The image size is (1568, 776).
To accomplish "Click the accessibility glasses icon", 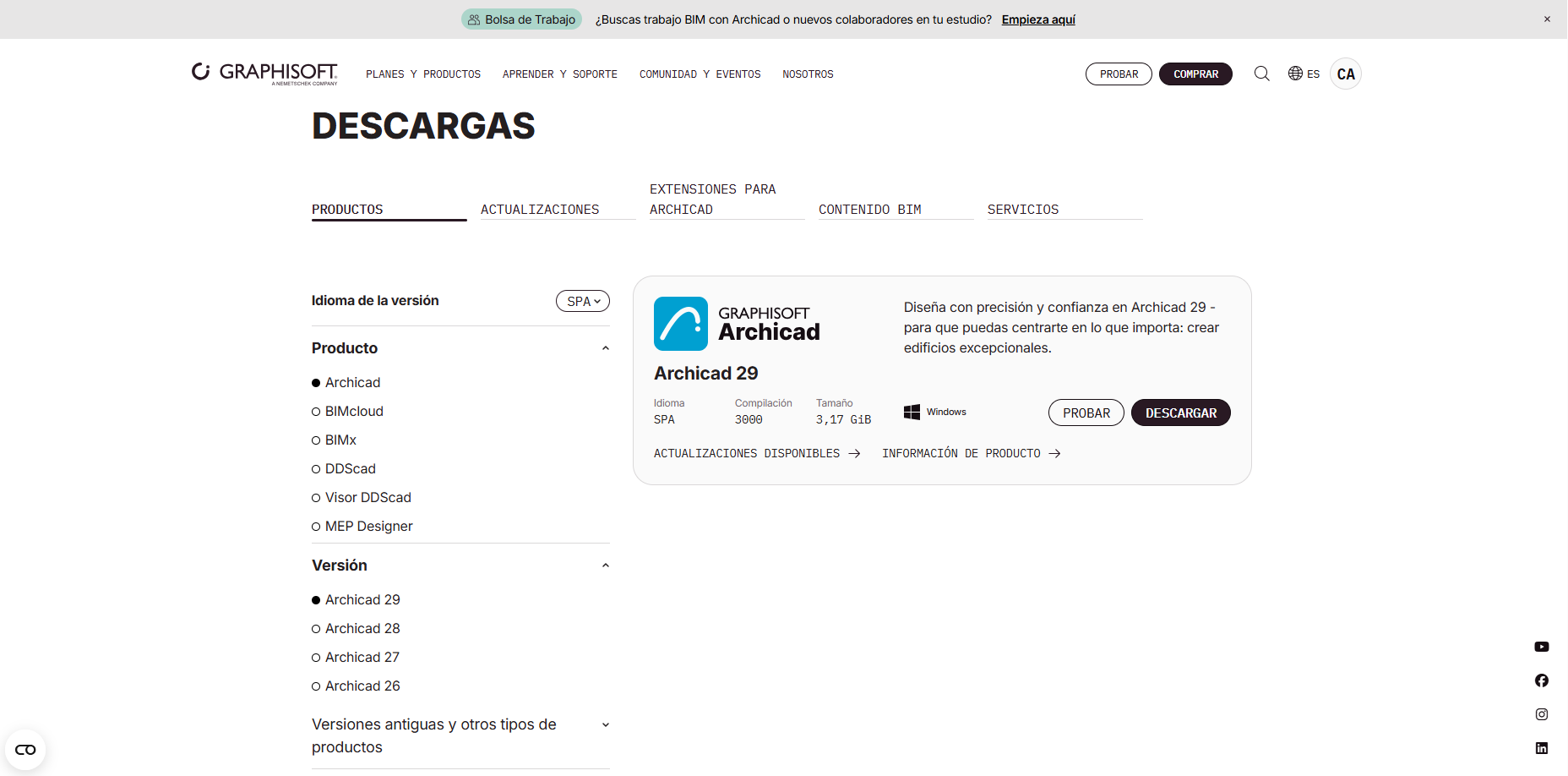I will click(25, 750).
